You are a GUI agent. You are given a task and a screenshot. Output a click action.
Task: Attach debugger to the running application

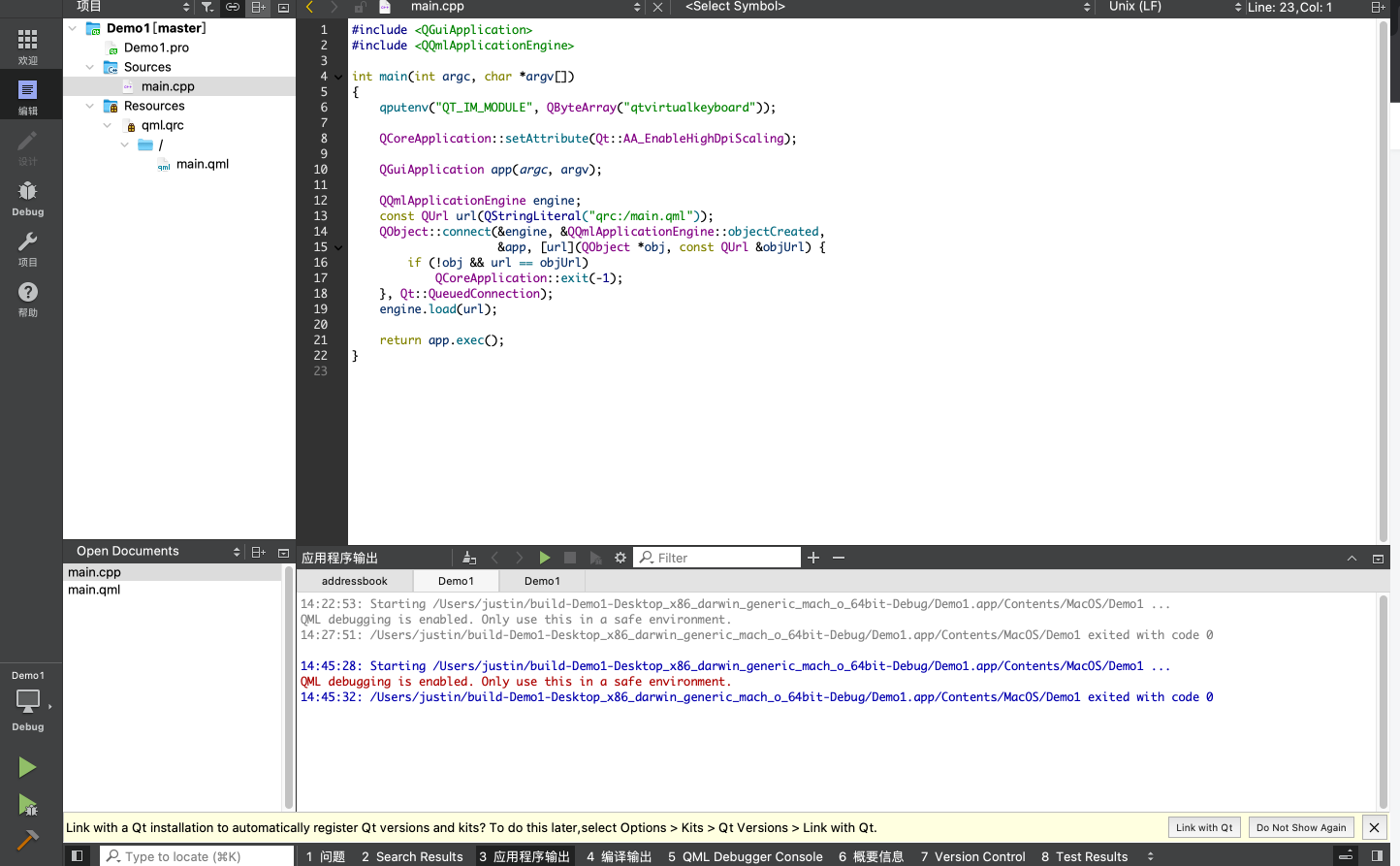595,558
